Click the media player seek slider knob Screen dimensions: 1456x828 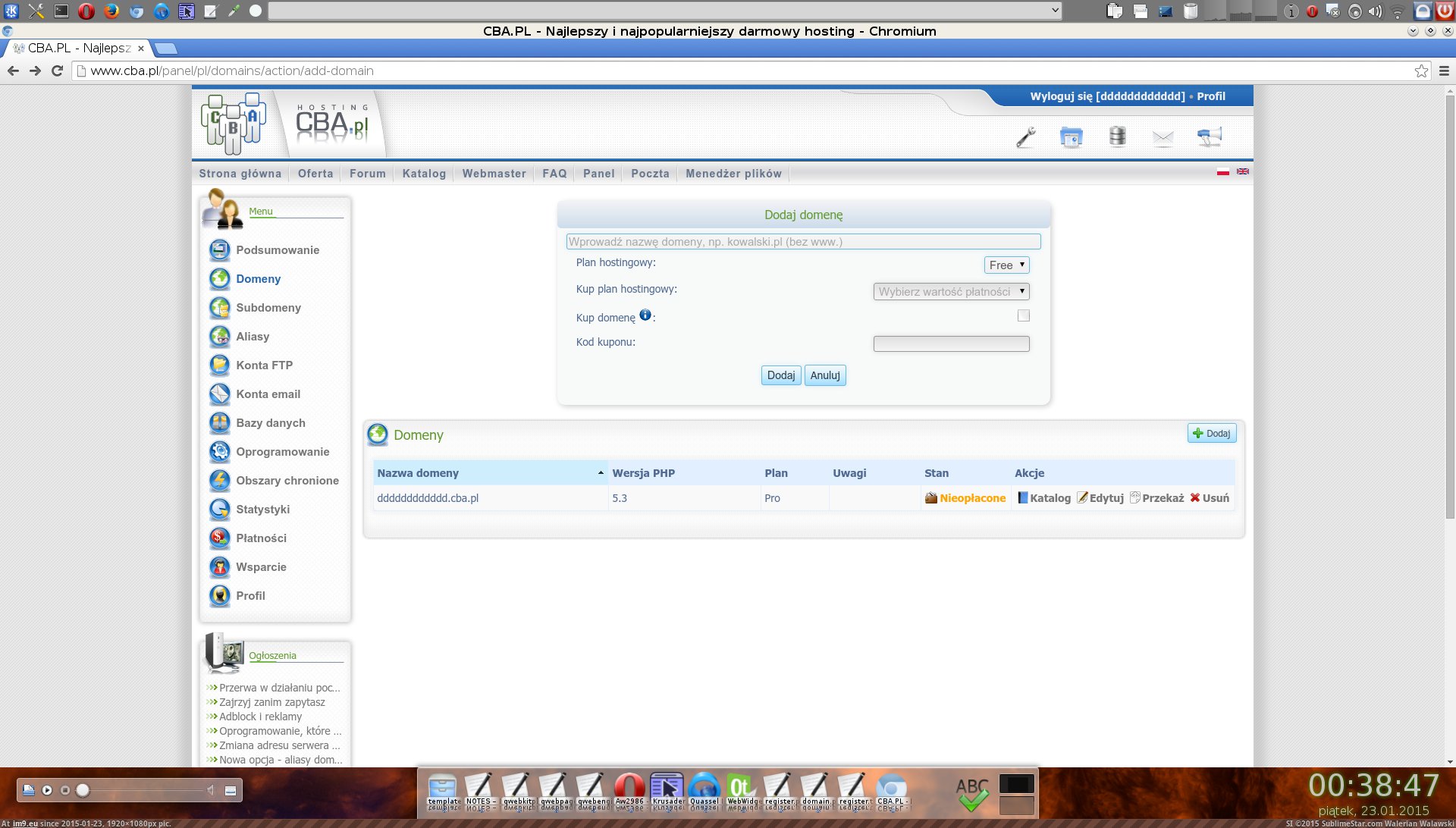coord(83,790)
